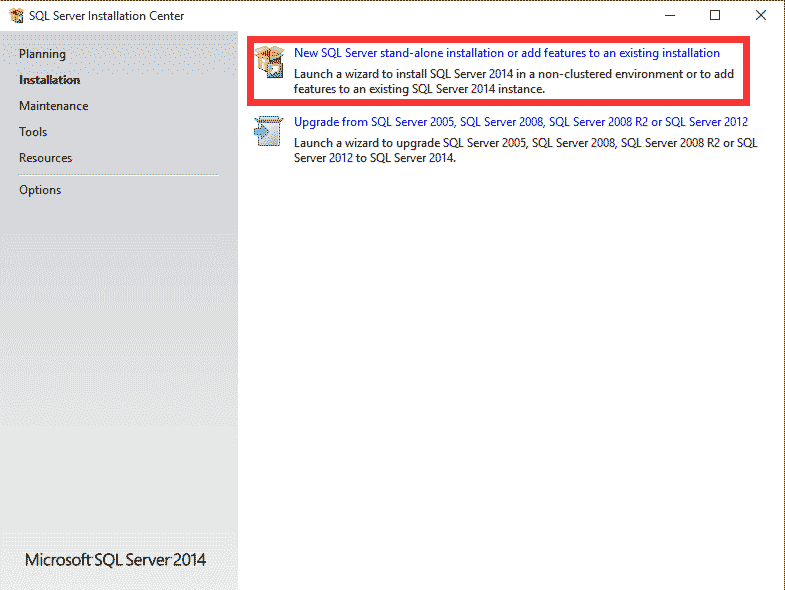Click the title bar application icon
The width and height of the screenshot is (785, 590).
(17, 16)
